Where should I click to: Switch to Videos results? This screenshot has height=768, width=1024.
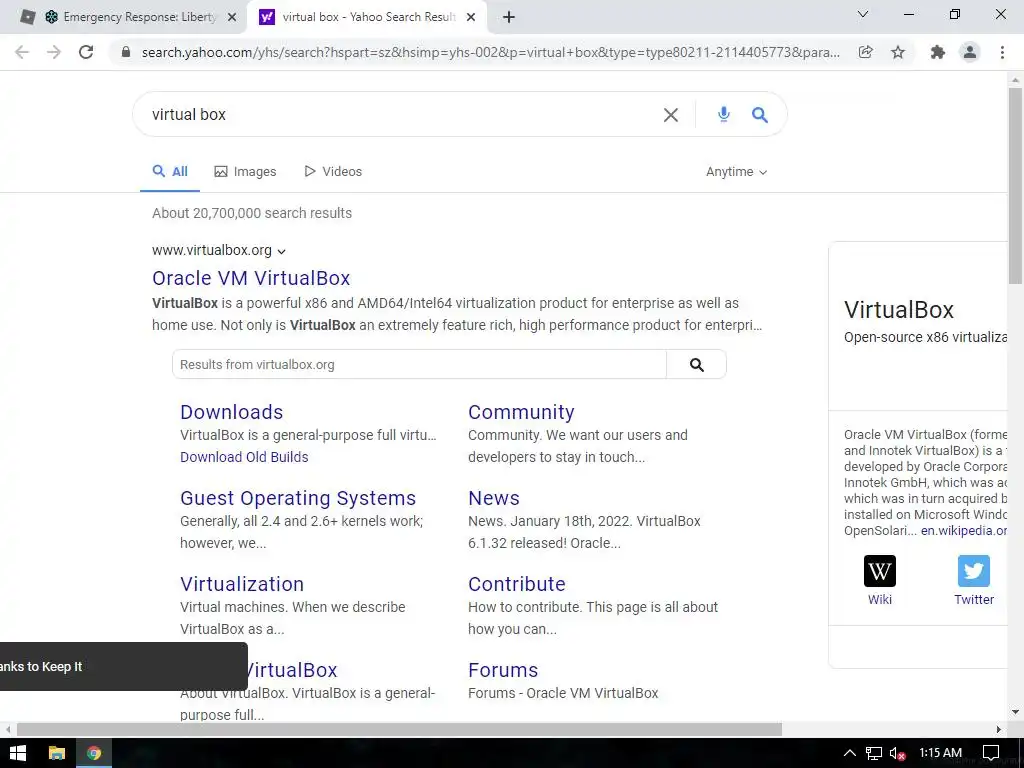333,172
